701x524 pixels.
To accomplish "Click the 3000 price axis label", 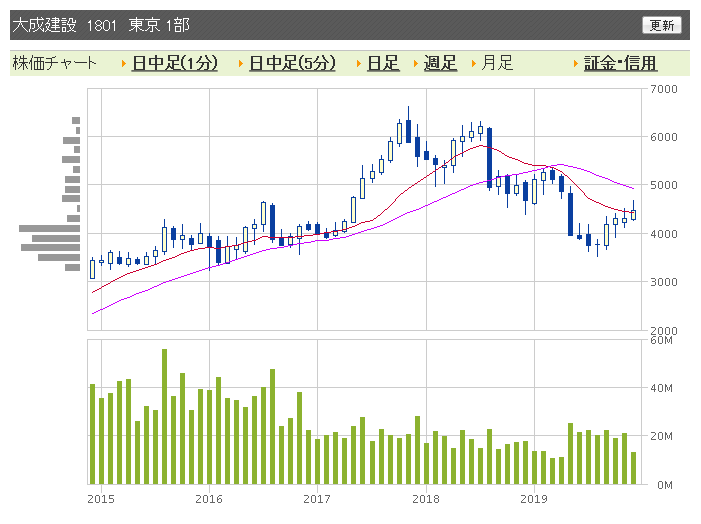I will (664, 282).
